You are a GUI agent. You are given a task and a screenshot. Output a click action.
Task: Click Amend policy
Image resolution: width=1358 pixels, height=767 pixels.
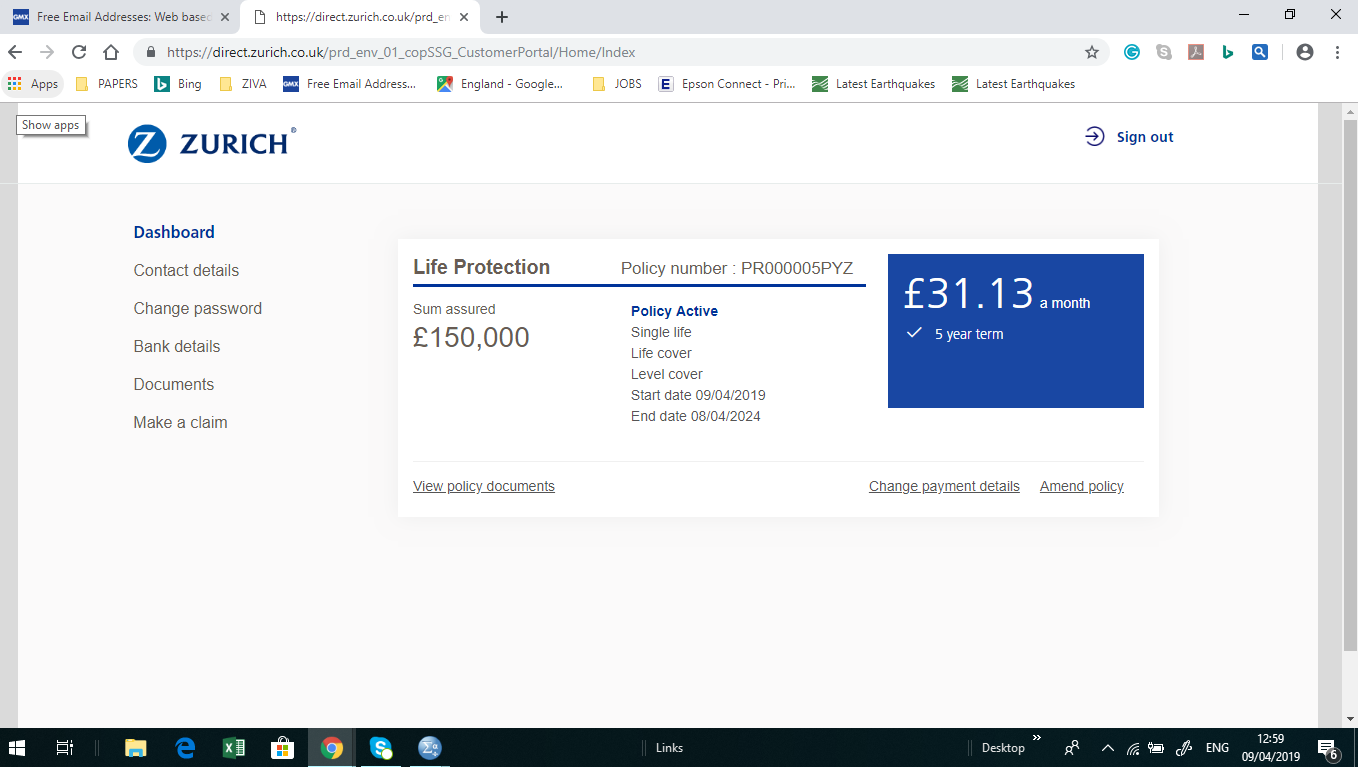point(1081,486)
